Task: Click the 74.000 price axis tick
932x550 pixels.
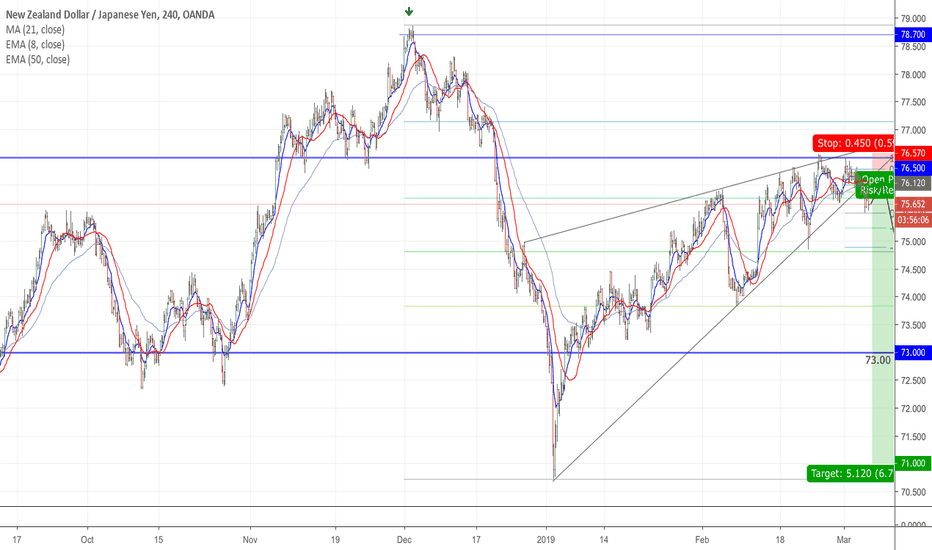Action: [913, 297]
